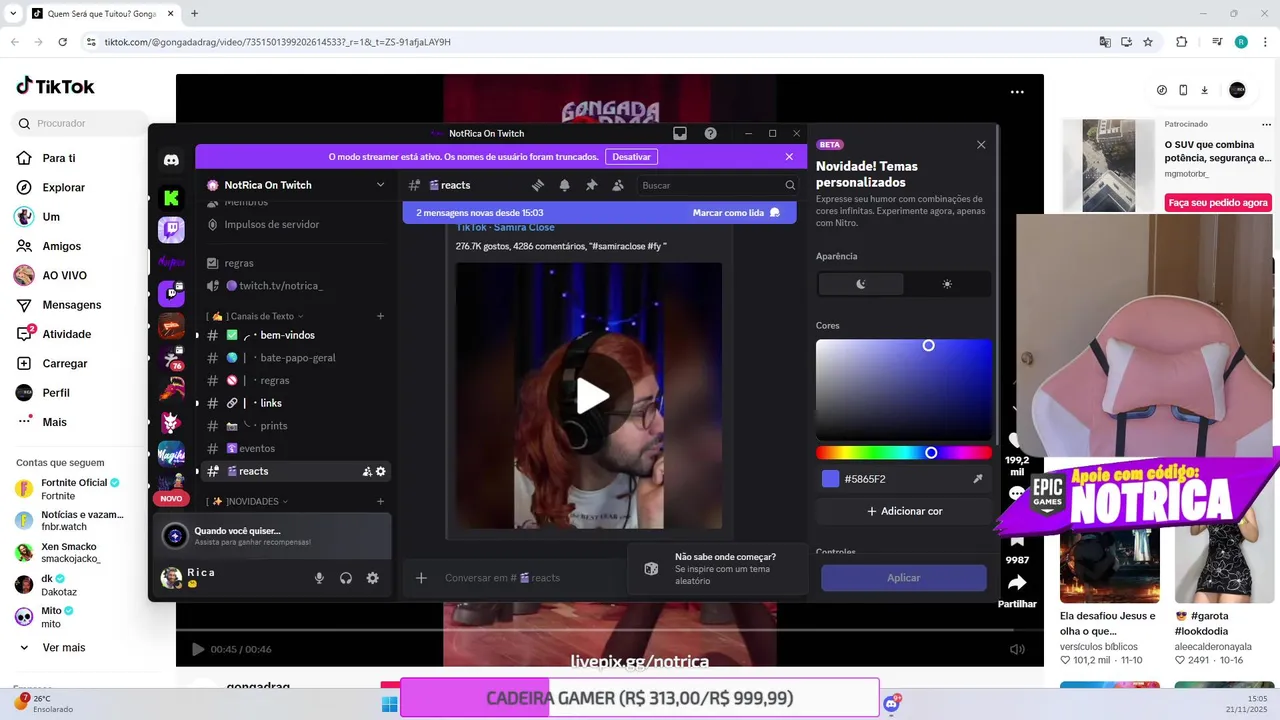The height and width of the screenshot is (720, 1280).
Task: Open TikTok Explorar sidebar item
Action: 64,188
